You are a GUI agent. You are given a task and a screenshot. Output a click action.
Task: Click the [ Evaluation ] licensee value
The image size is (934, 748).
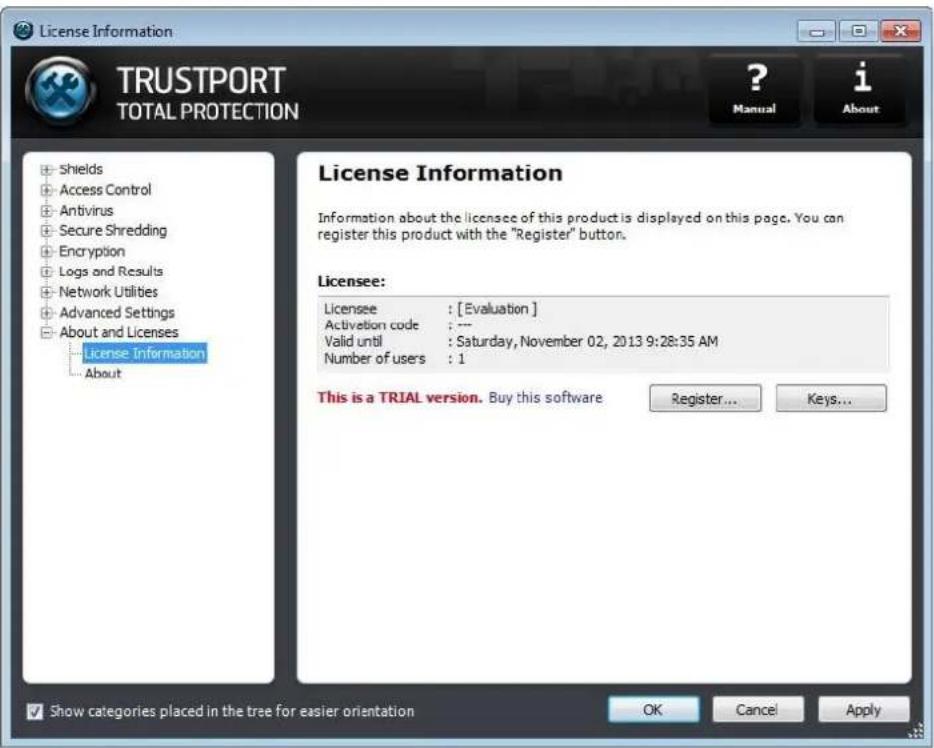click(497, 309)
